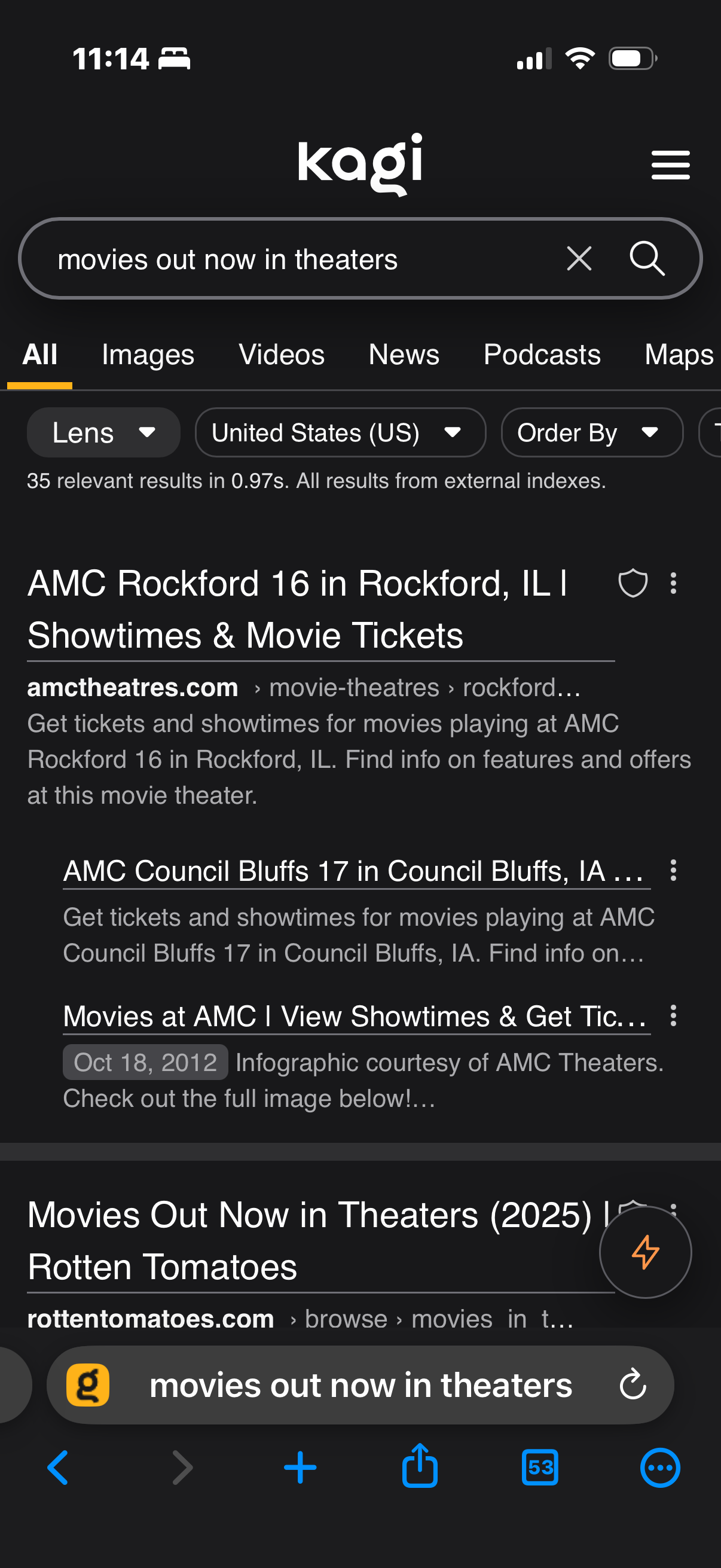
Task: Switch to the Images tab
Action: coord(148,355)
